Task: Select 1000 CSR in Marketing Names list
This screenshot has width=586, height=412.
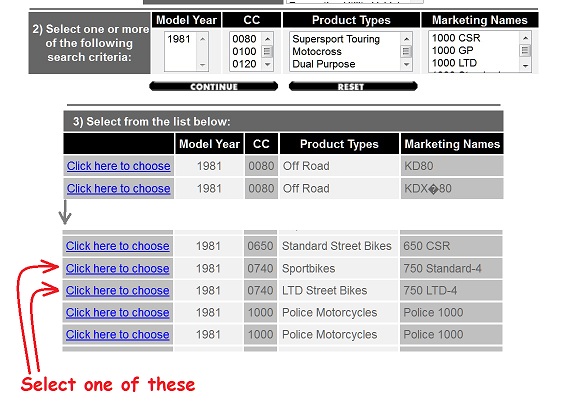Action: pos(456,38)
